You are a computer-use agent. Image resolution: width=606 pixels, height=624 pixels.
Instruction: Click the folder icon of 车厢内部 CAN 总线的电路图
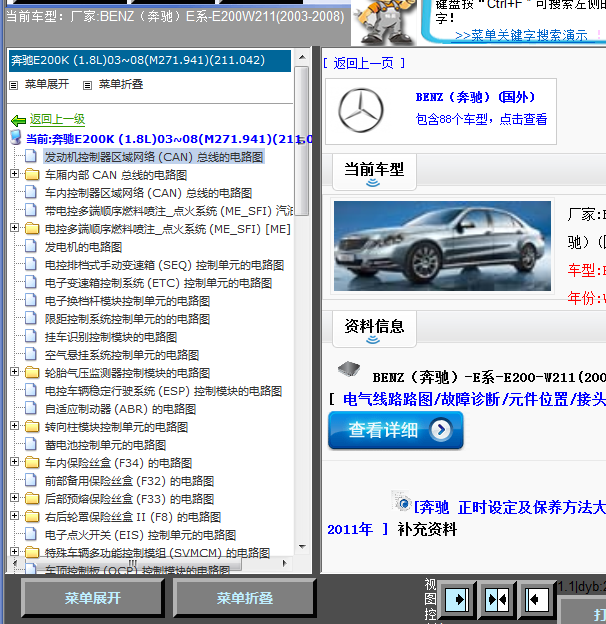tap(32, 174)
